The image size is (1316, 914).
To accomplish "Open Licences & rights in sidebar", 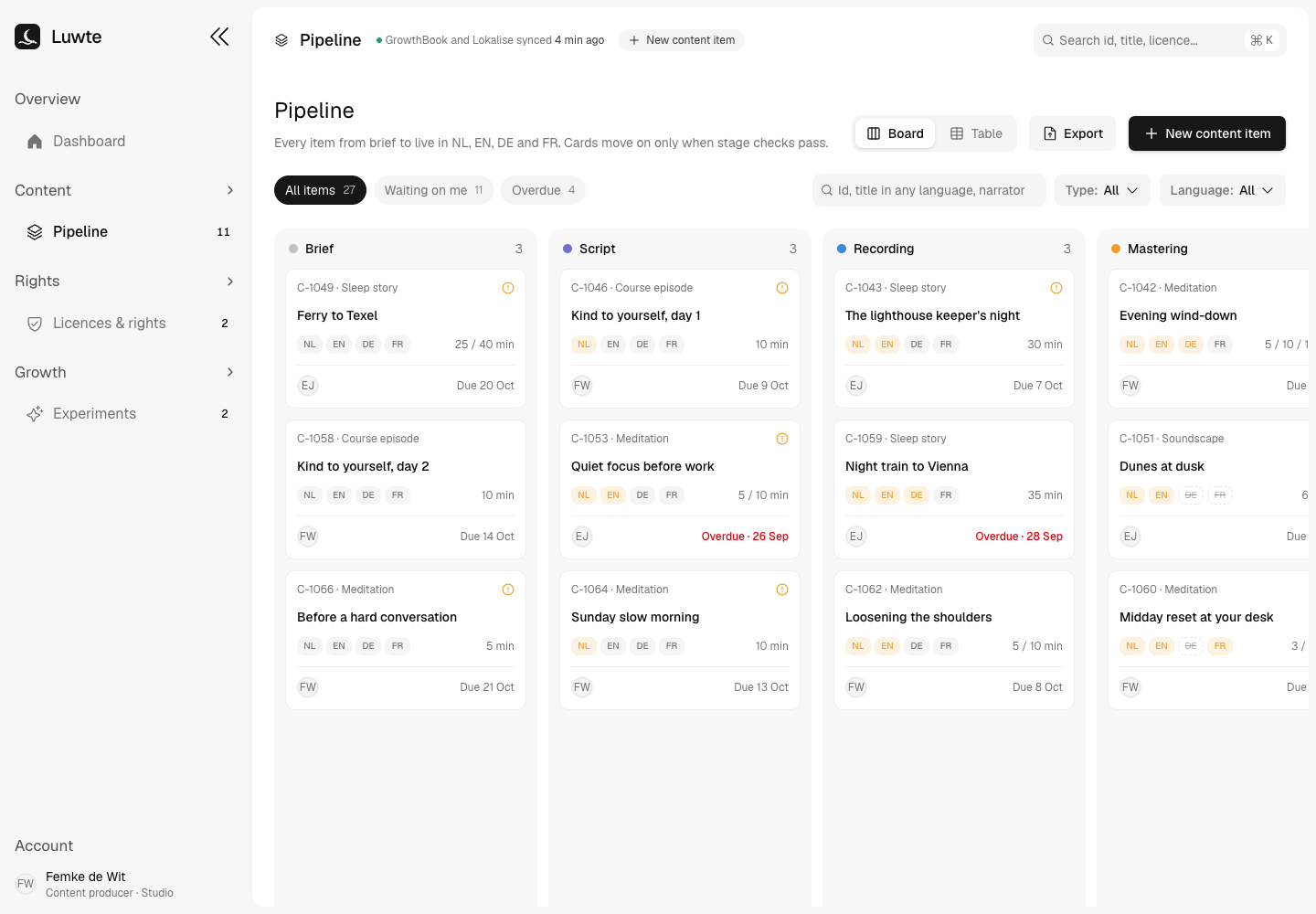I will [x=126, y=323].
